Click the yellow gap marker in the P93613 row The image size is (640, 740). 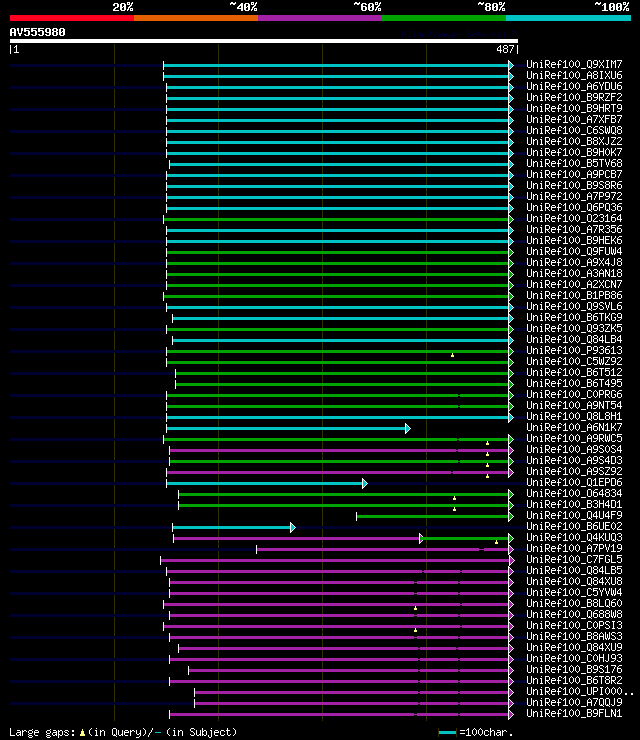point(452,355)
